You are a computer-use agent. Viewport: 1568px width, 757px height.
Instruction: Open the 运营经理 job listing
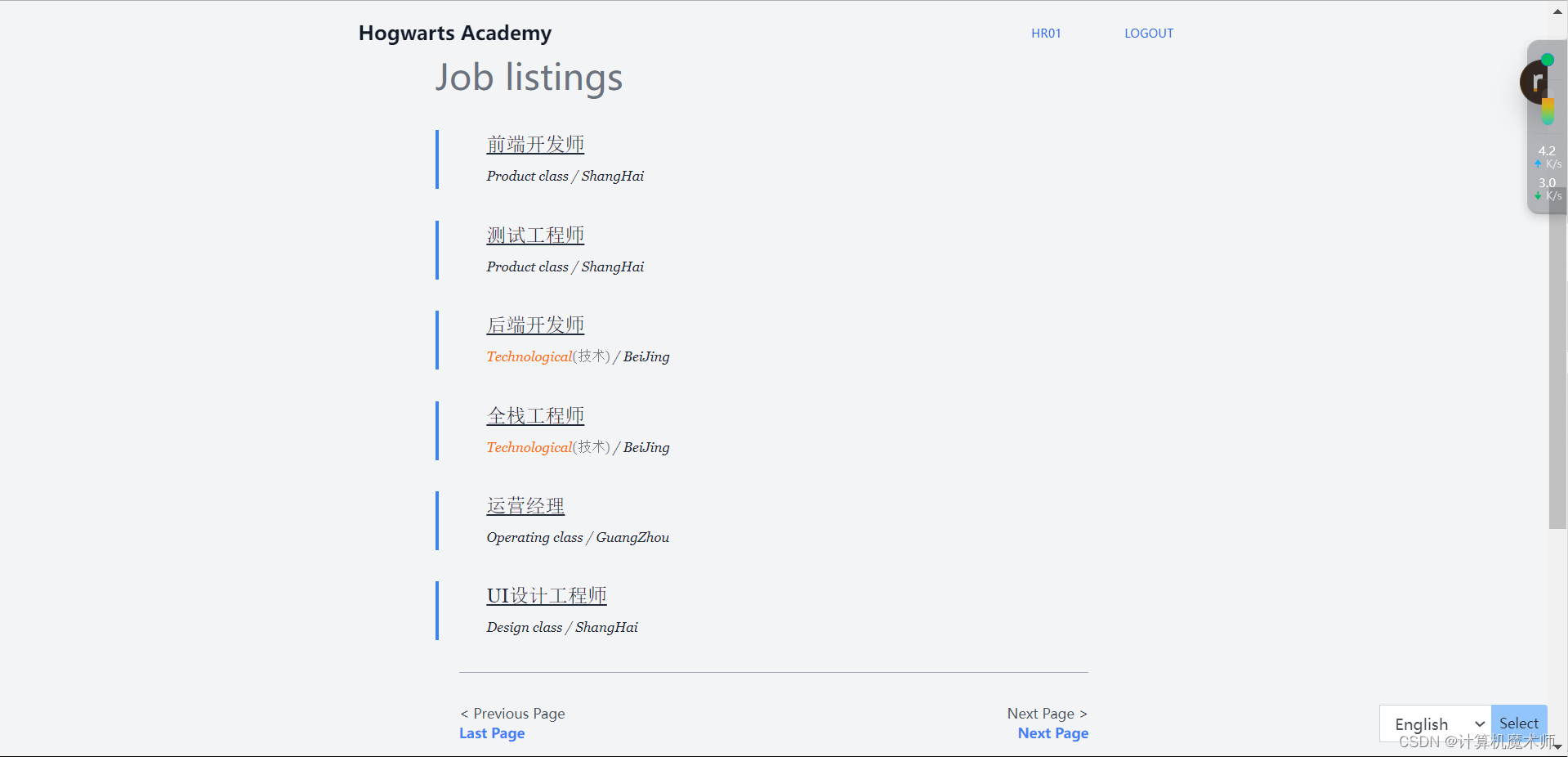525,506
